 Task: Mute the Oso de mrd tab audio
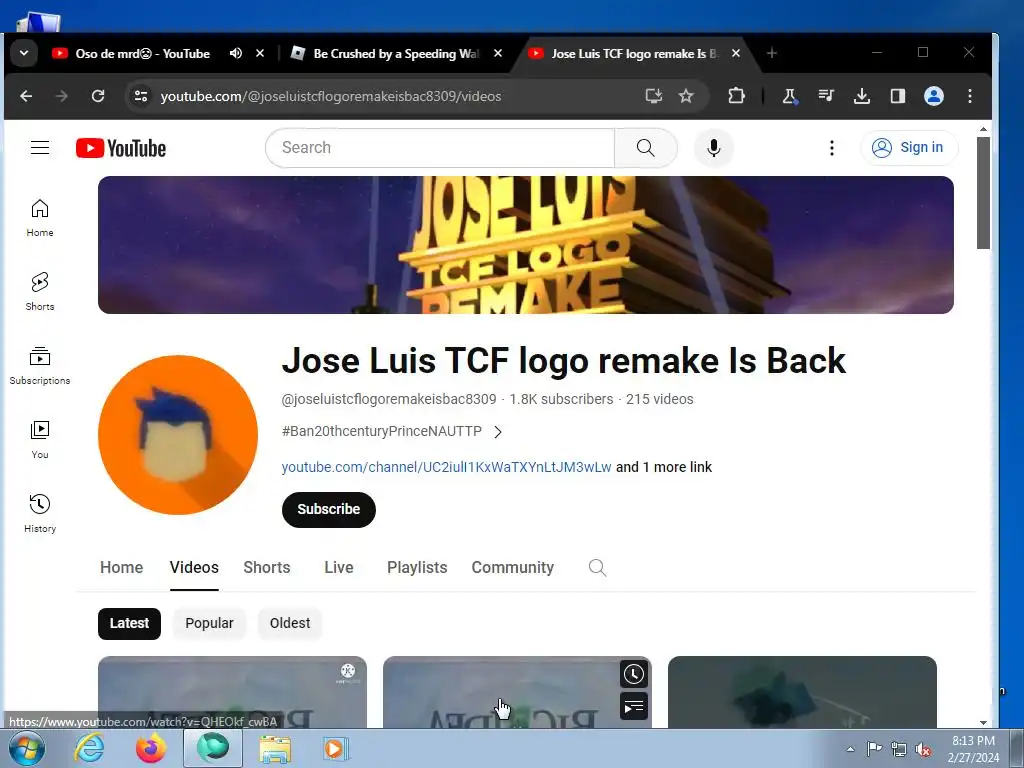(x=236, y=53)
